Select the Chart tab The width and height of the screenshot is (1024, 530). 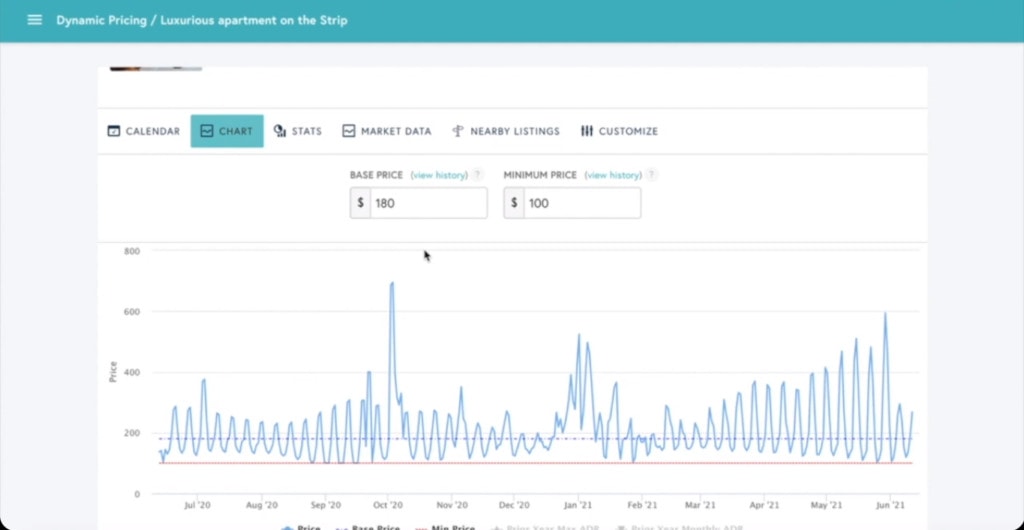[227, 131]
